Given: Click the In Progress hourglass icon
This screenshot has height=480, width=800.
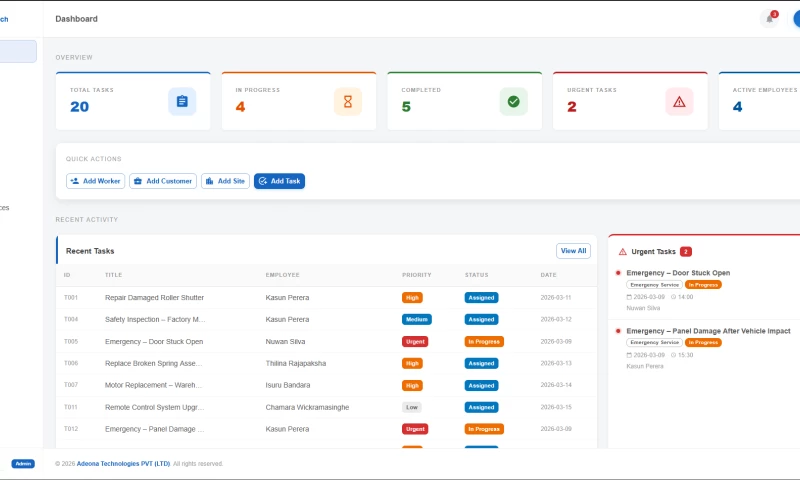Looking at the screenshot, I should 348,102.
